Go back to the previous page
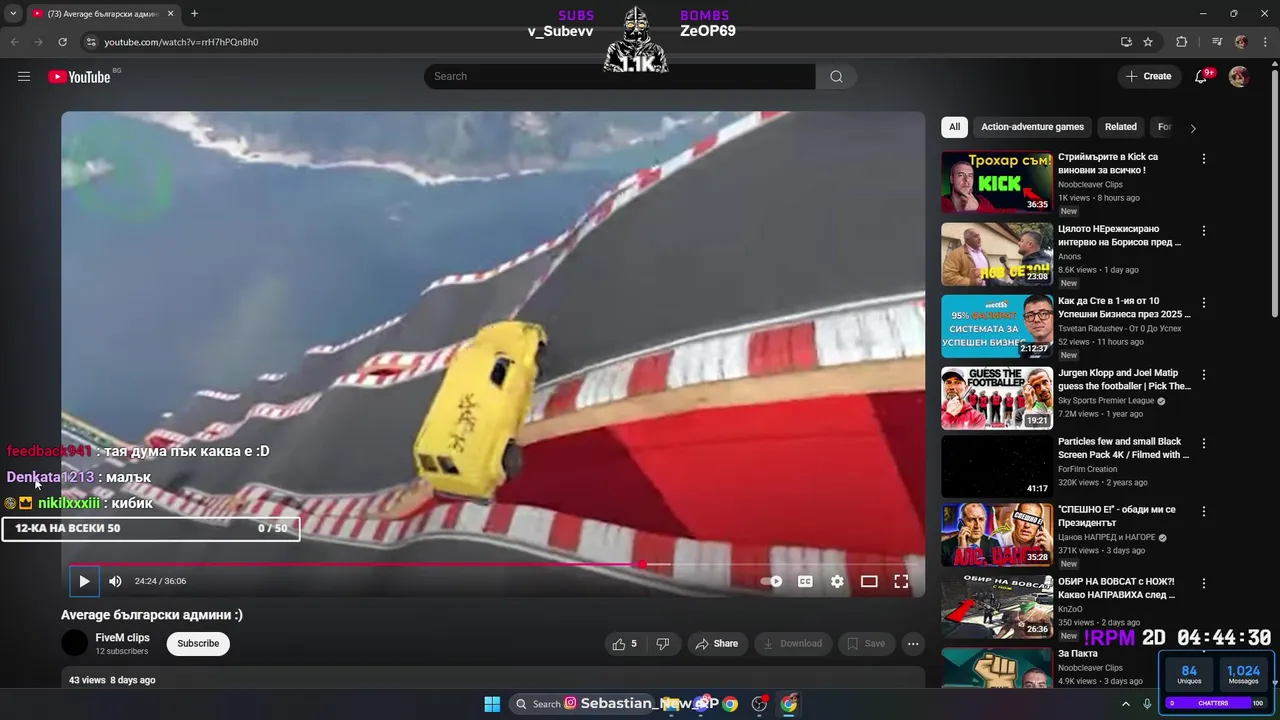The width and height of the screenshot is (1280, 720). (x=14, y=42)
